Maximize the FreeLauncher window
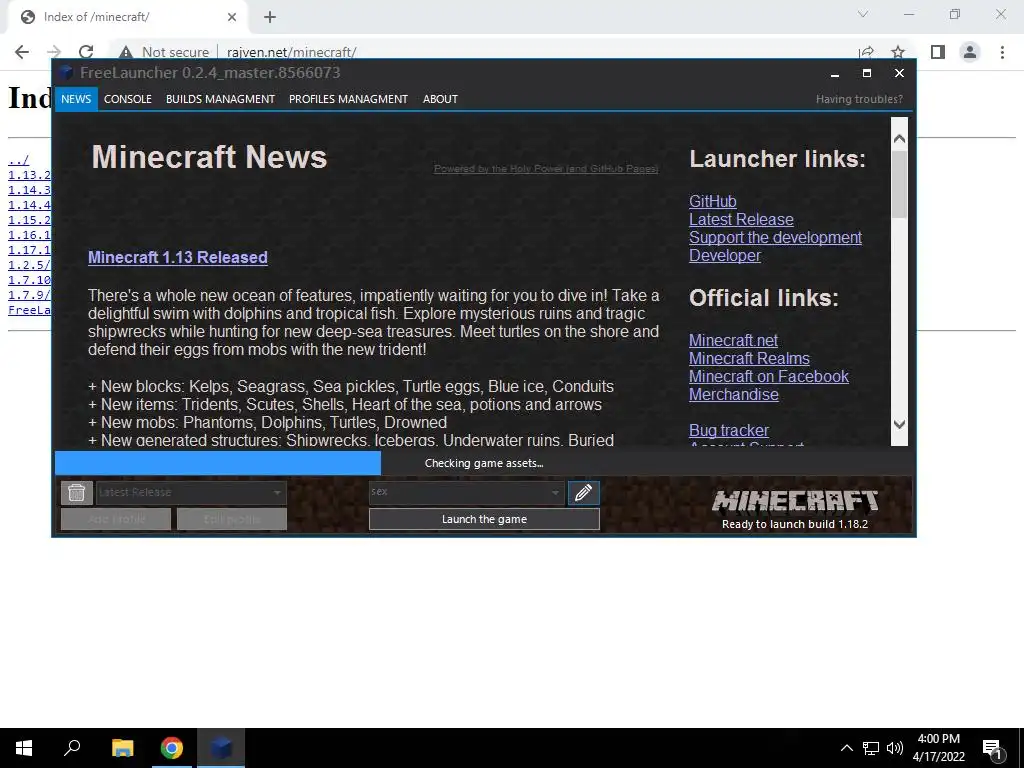 (x=867, y=73)
